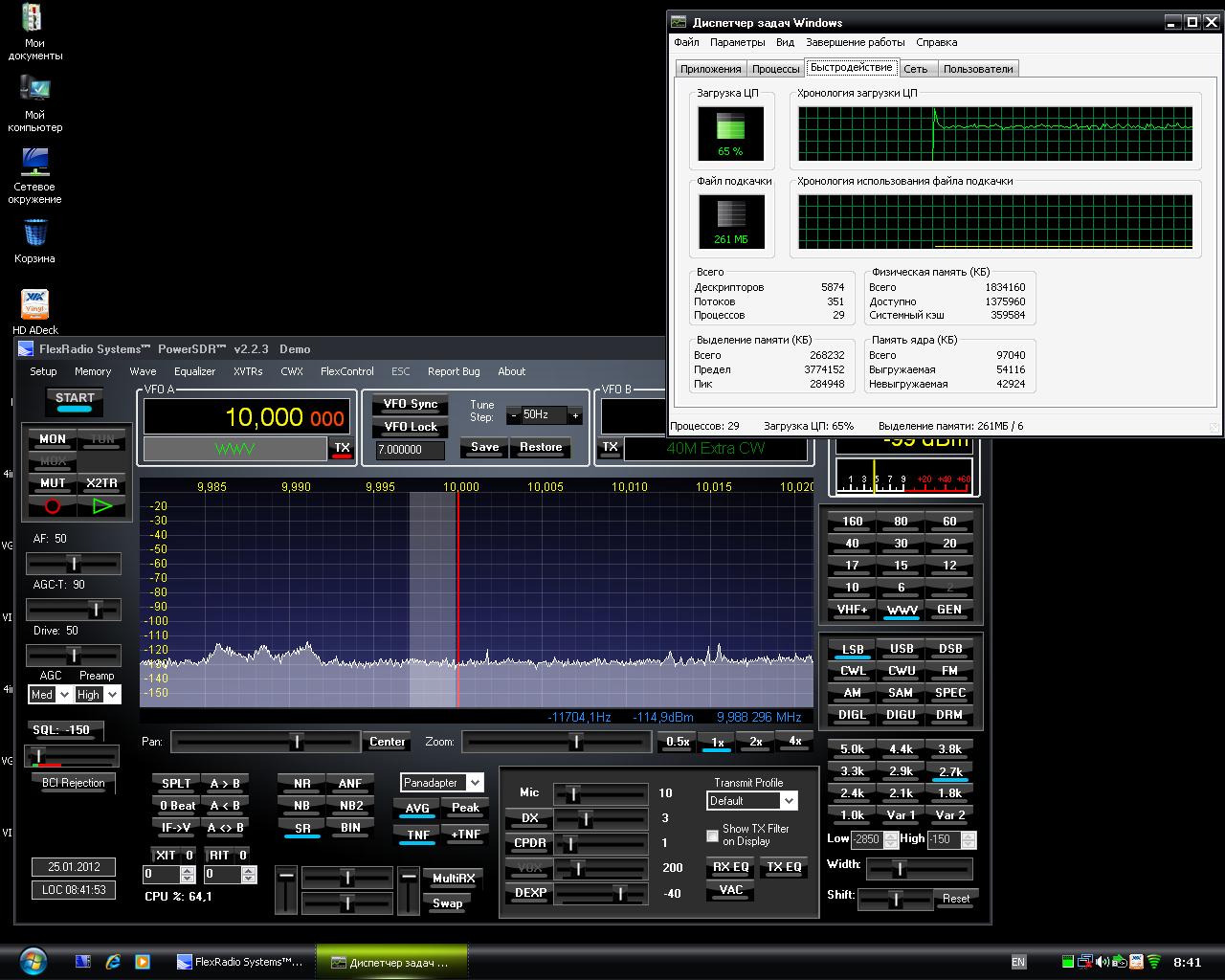Open the Recycle Bin desktop icon
Viewport: 1225px width, 980px height.
pyautogui.click(x=35, y=241)
